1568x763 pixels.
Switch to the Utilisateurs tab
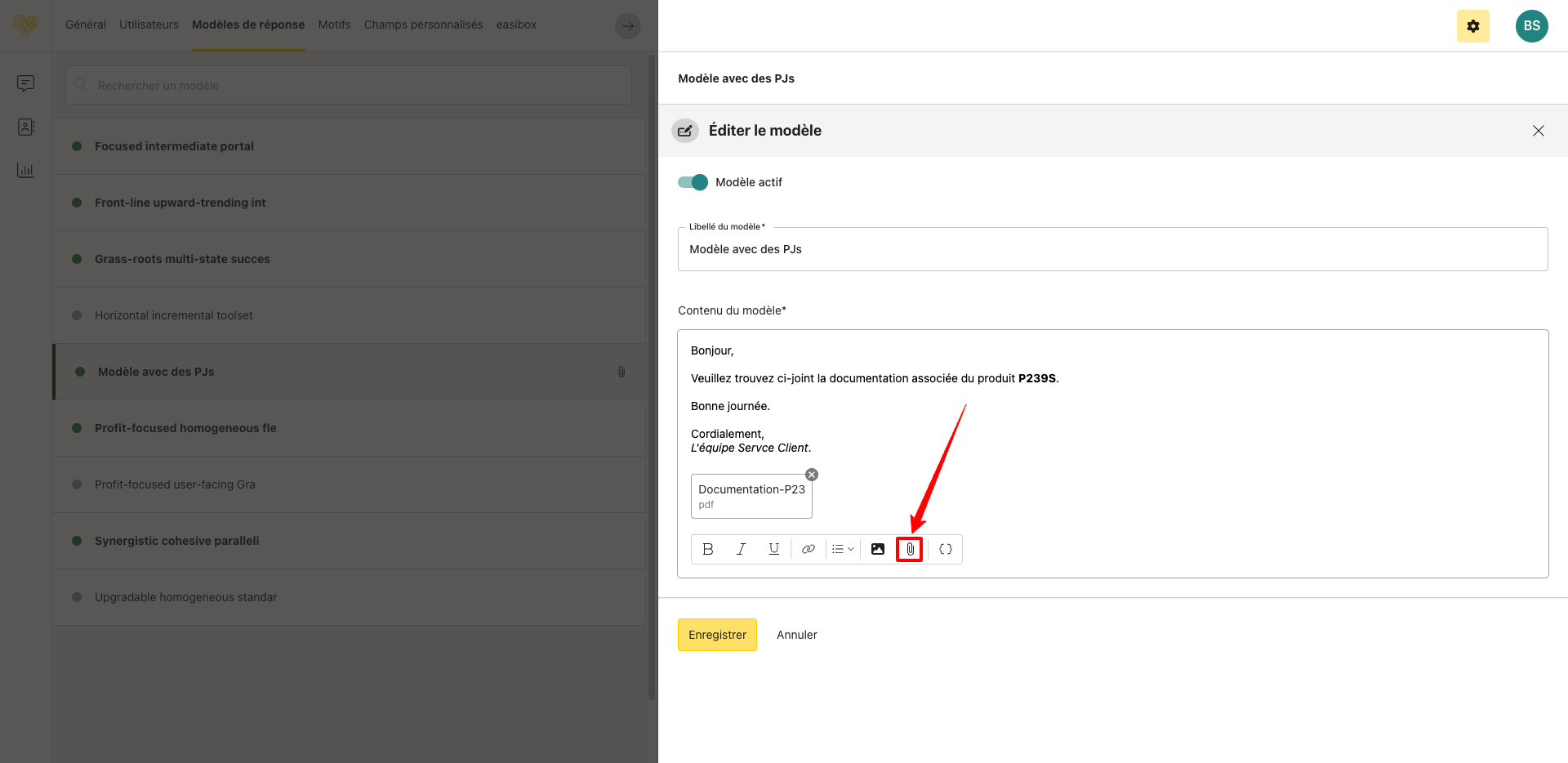[x=149, y=25]
